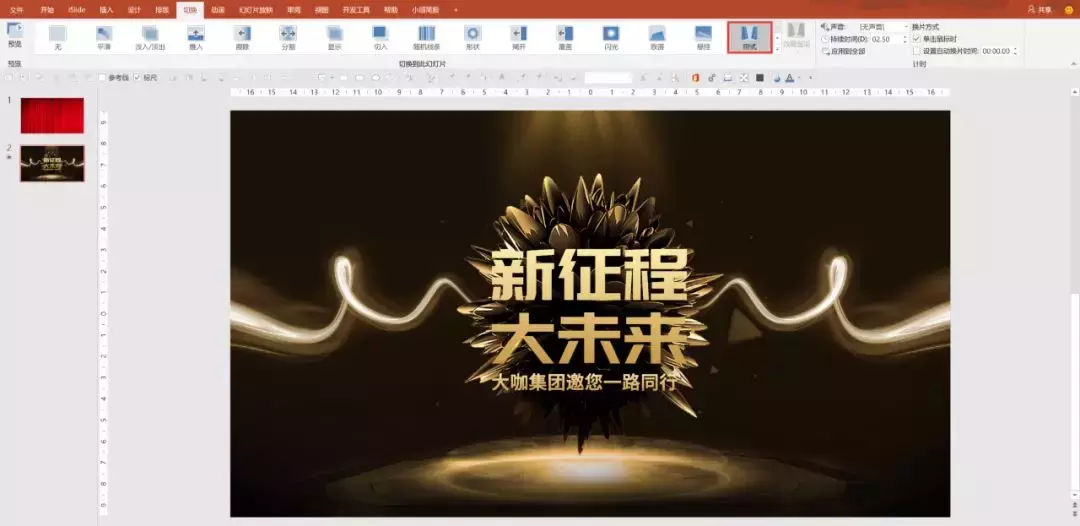Click subtitle 大咖集团邀您一路同行 on slide

(586, 383)
